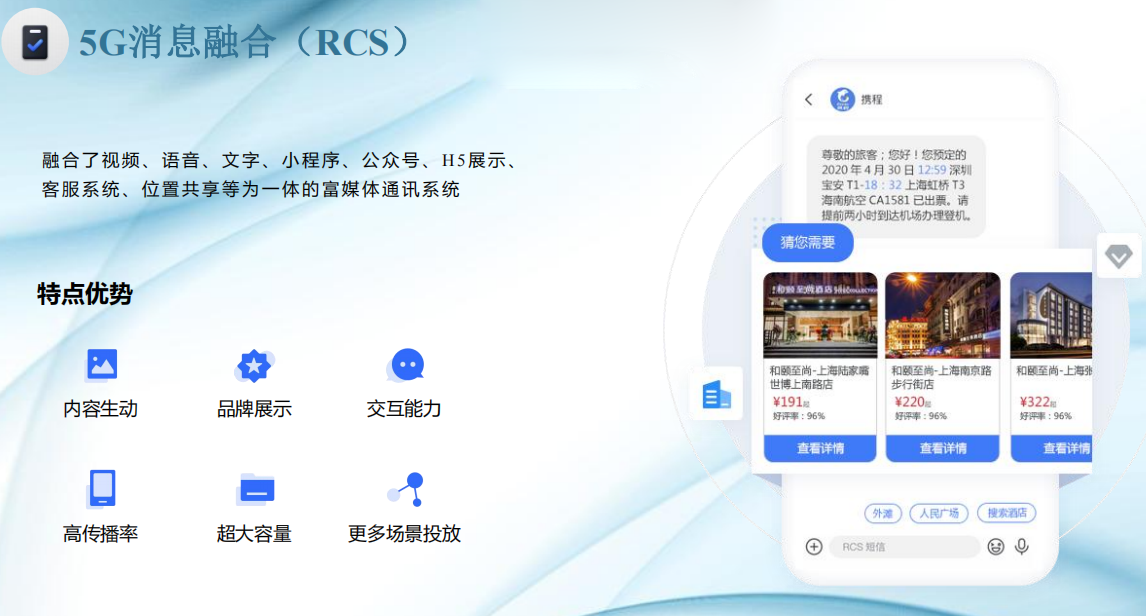Click the ¥322 price text
Image resolution: width=1146 pixels, height=616 pixels.
1037,402
